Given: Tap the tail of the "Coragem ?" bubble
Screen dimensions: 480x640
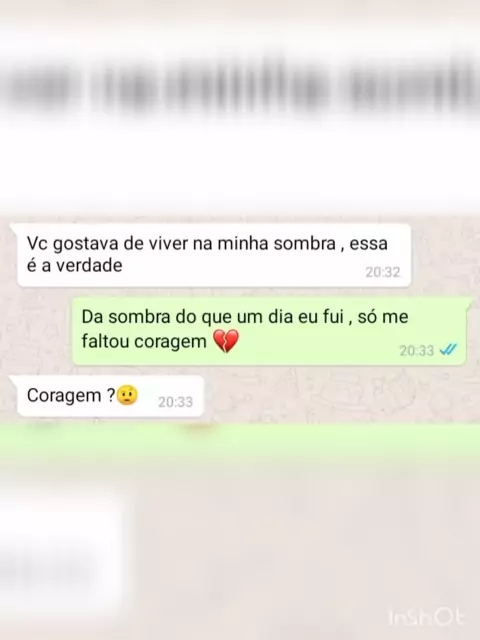Looking at the screenshot, I should [x=13, y=380].
